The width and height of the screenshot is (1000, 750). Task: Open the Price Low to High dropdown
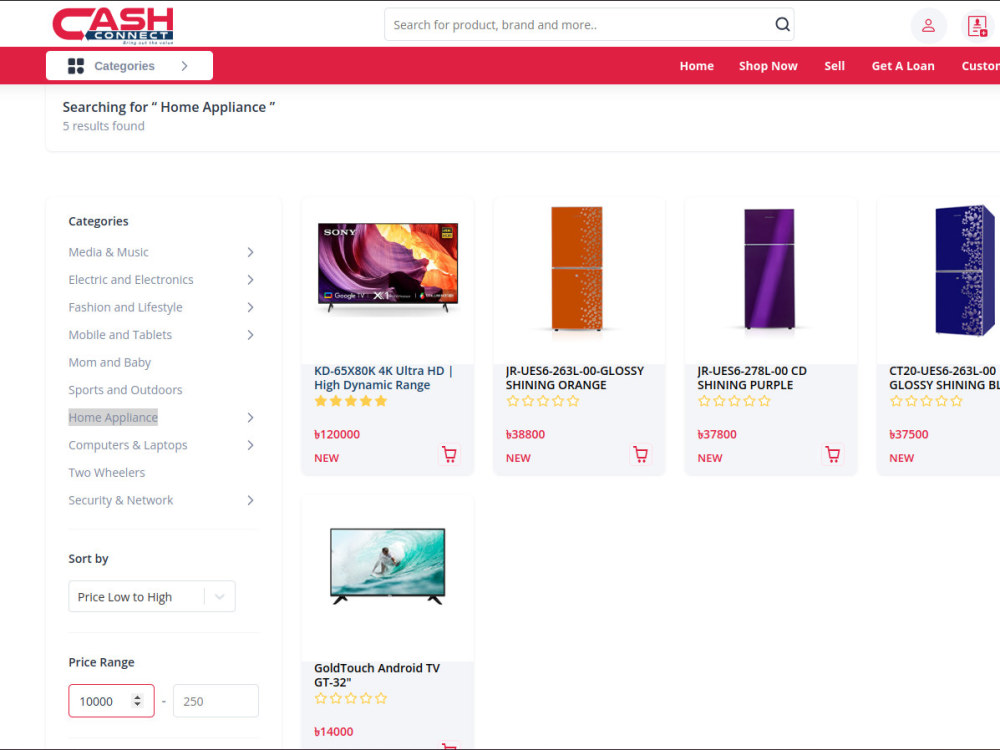(x=152, y=597)
